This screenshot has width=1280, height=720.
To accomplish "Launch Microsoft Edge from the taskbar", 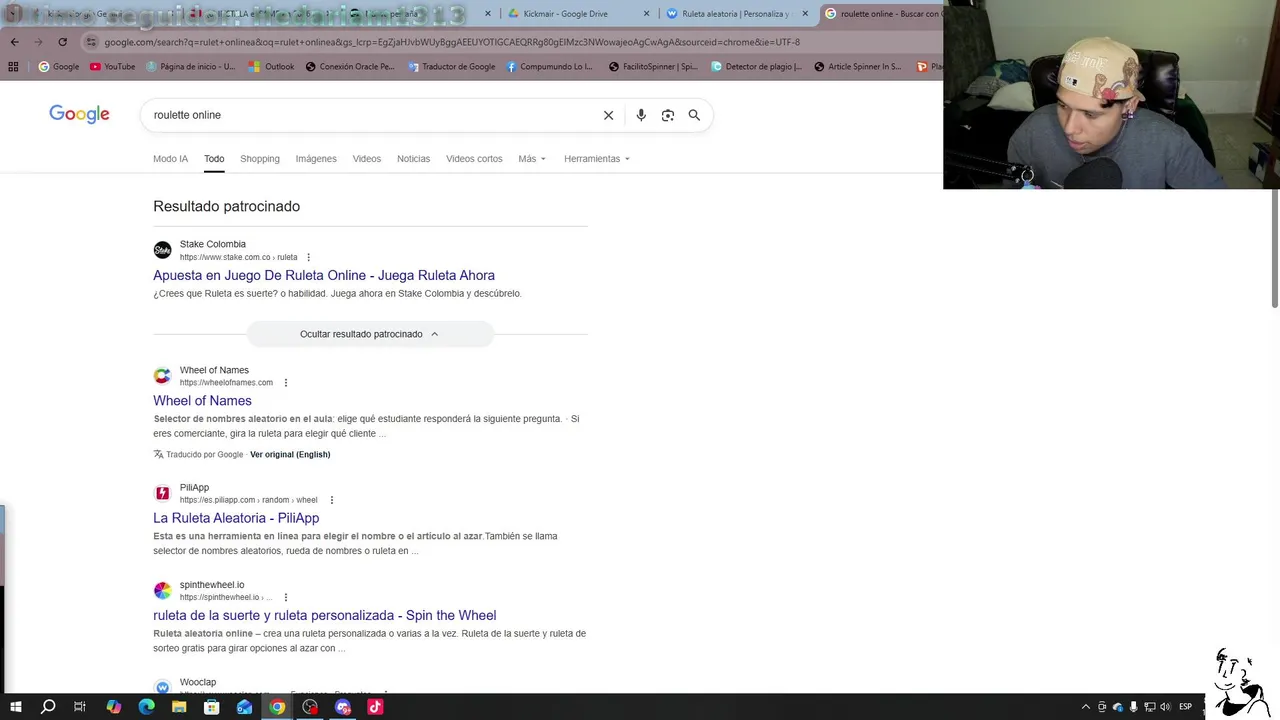I will point(146,707).
